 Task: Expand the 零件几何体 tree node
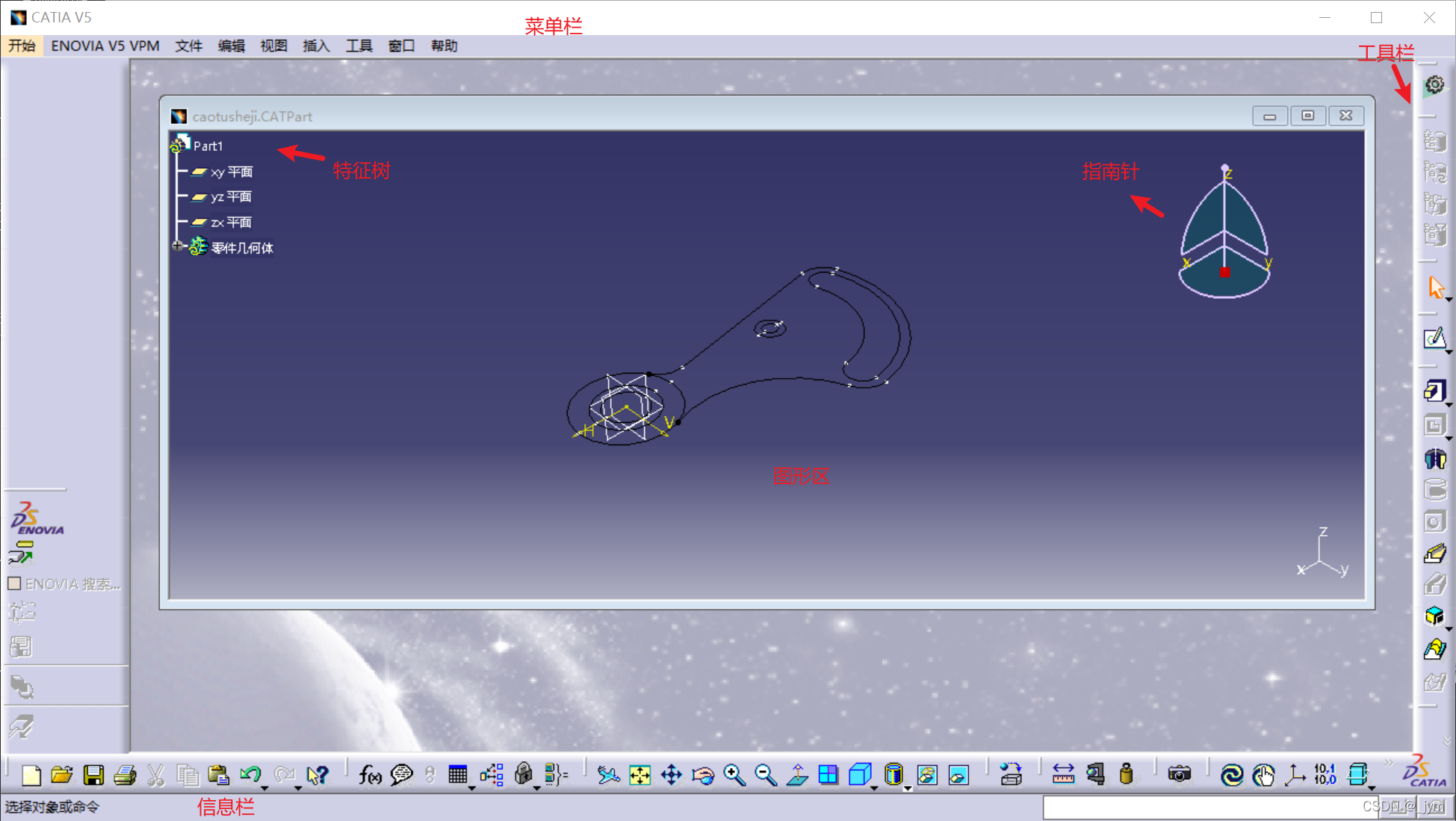(x=178, y=246)
